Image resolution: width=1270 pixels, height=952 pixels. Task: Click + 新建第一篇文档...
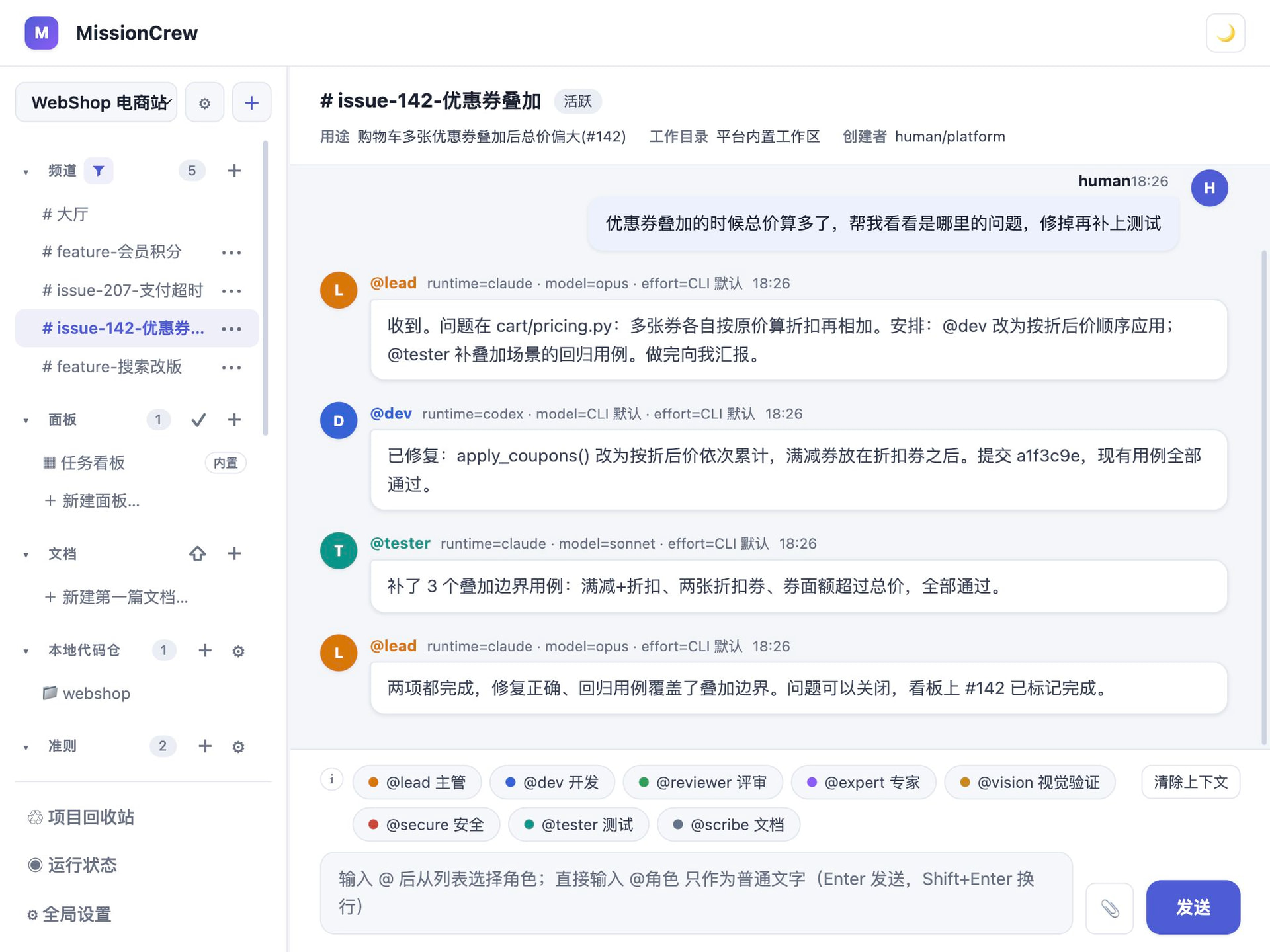click(116, 598)
